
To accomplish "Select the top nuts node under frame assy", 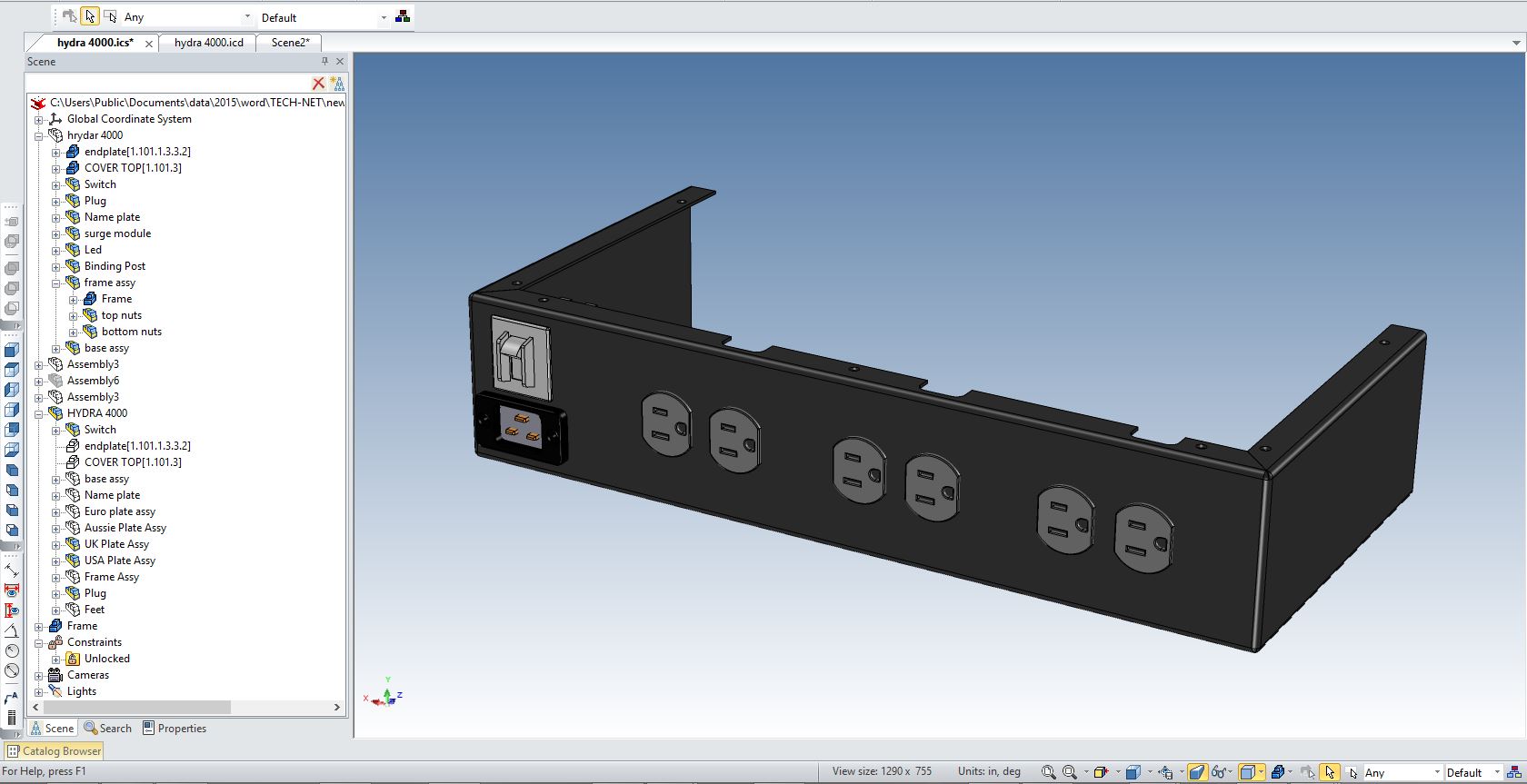I will pyautogui.click(x=122, y=315).
